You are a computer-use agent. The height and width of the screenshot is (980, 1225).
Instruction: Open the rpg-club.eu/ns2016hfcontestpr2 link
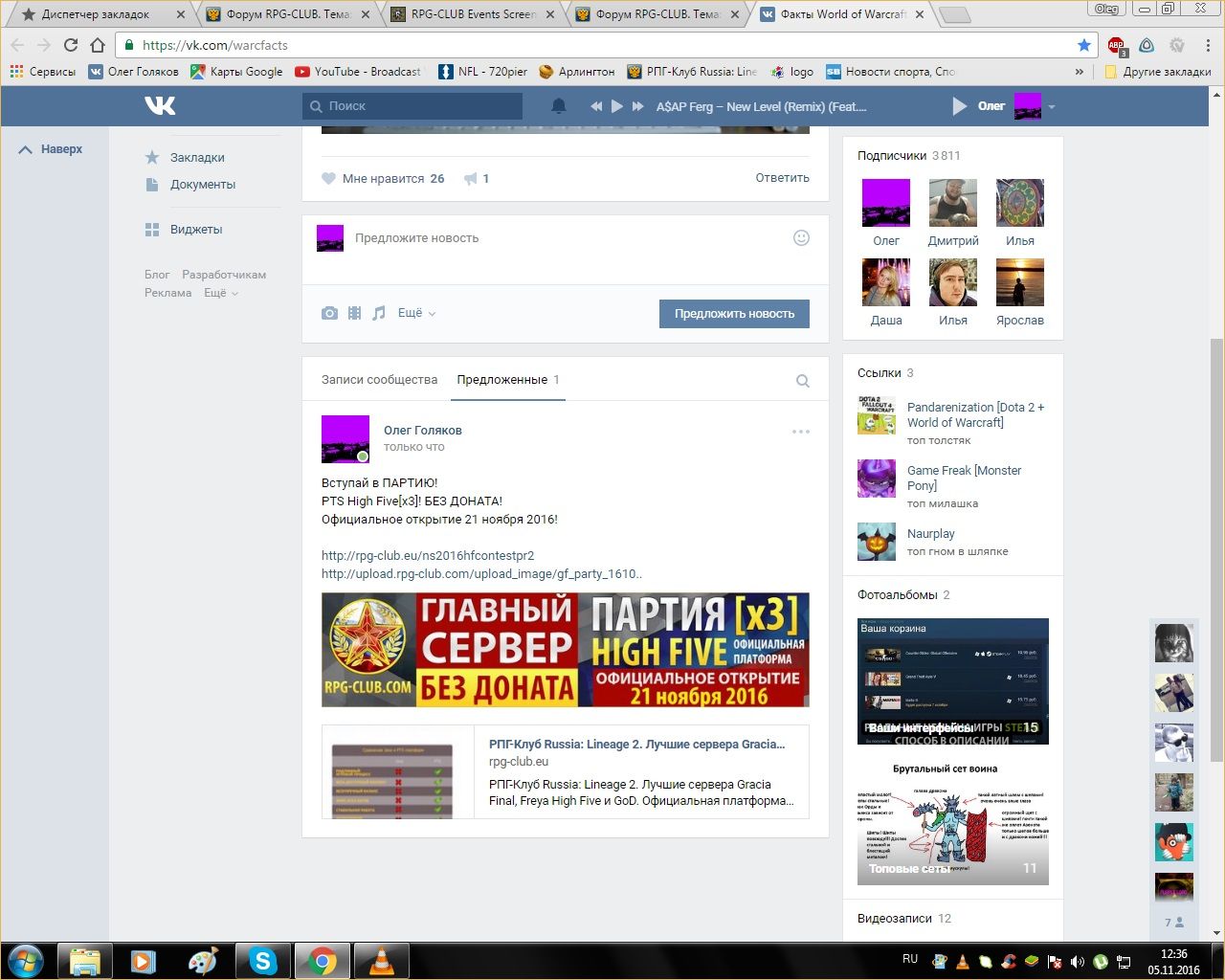click(428, 555)
